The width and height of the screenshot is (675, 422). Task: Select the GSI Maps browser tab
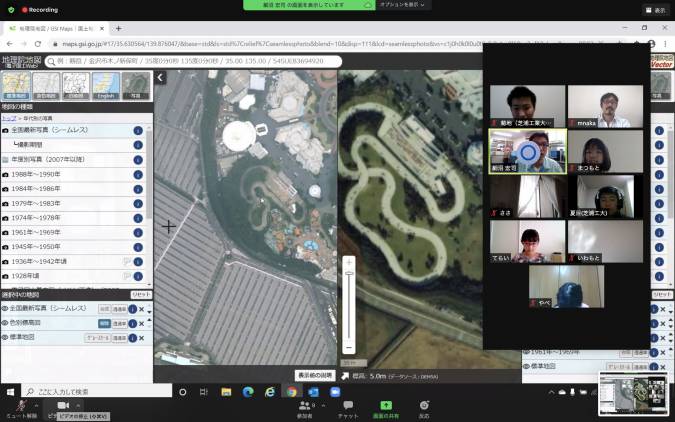pyautogui.click(x=56, y=28)
